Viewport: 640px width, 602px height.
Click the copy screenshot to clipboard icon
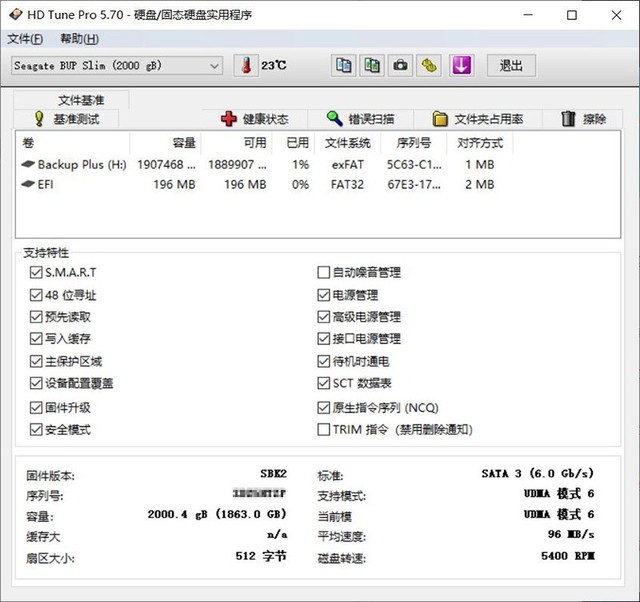pos(372,65)
